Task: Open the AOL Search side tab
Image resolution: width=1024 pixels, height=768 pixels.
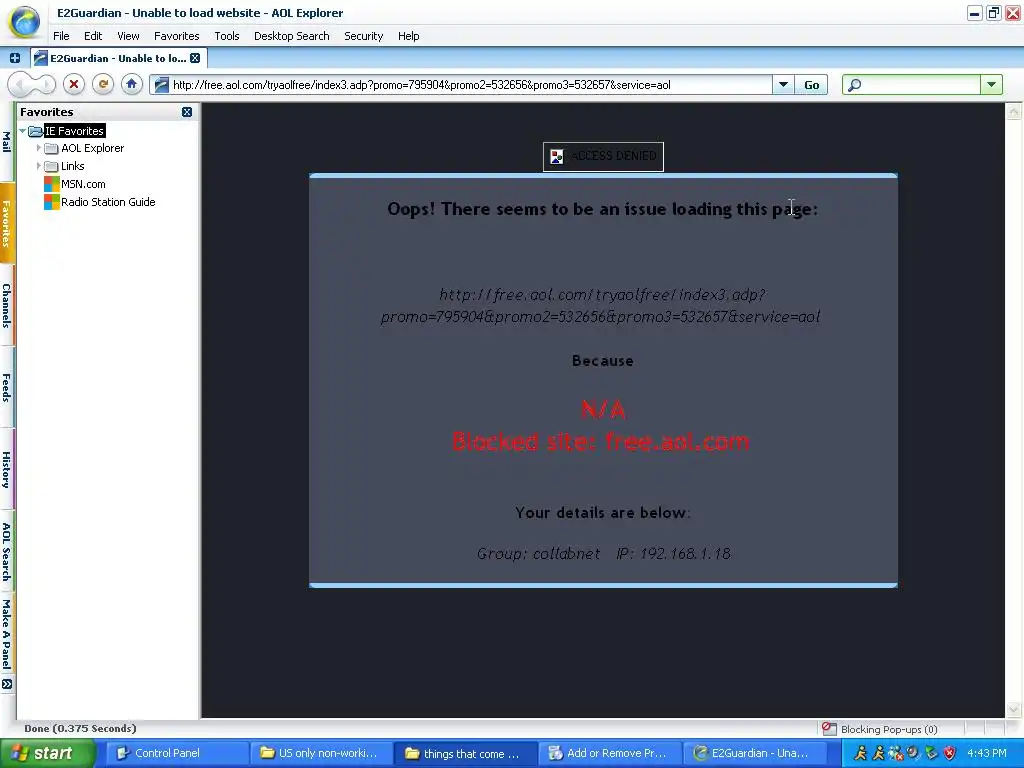Action: coord(7,552)
